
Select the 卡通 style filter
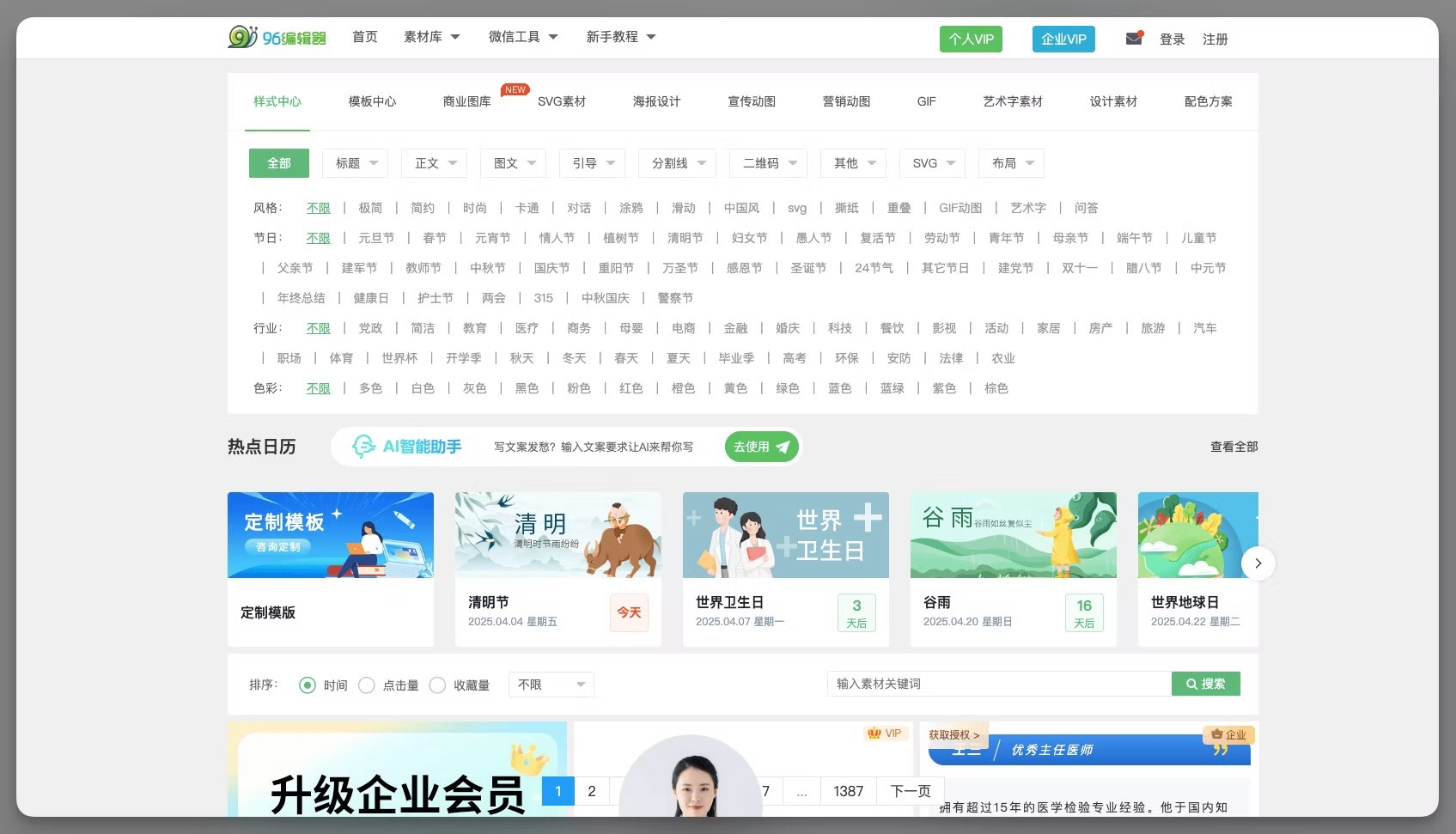click(527, 208)
